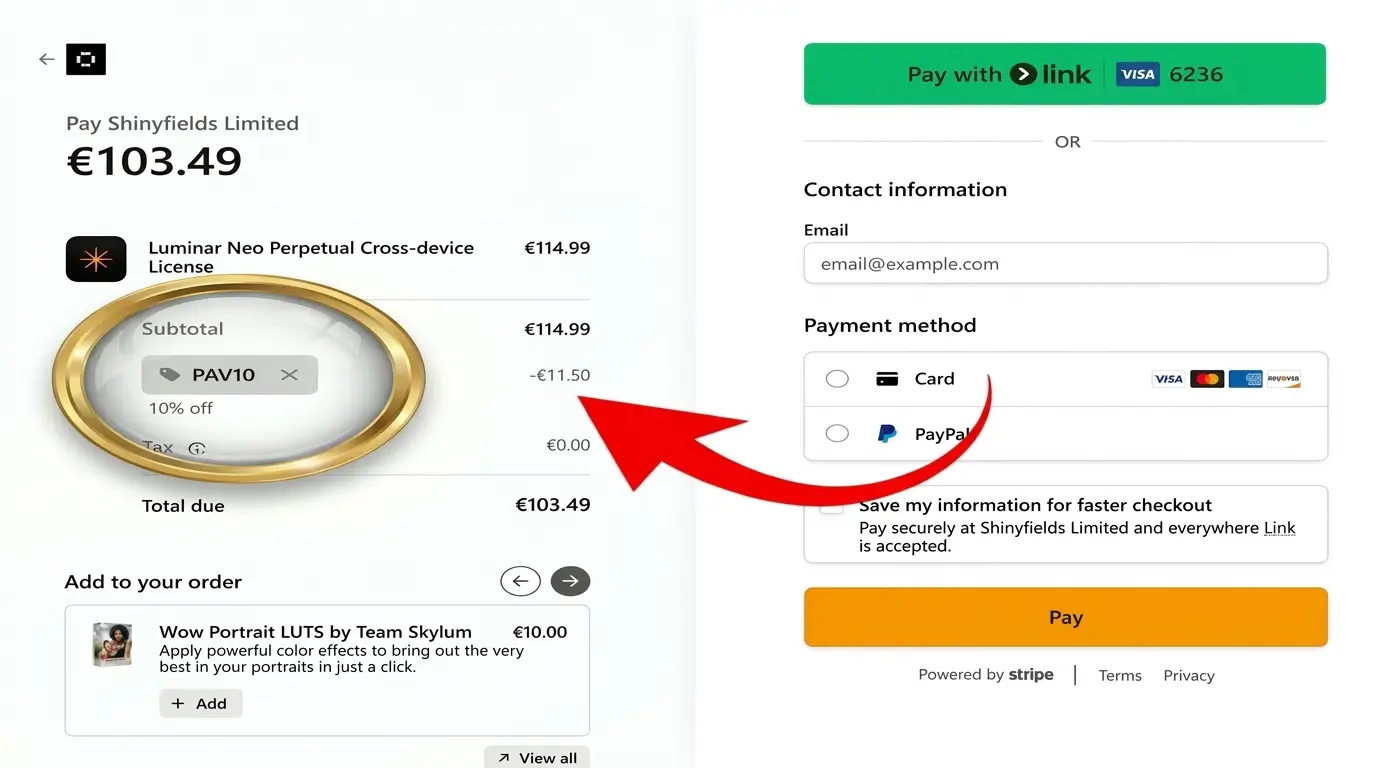This screenshot has width=1376, height=768.
Task: Open the Terms link
Action: pos(1119,675)
